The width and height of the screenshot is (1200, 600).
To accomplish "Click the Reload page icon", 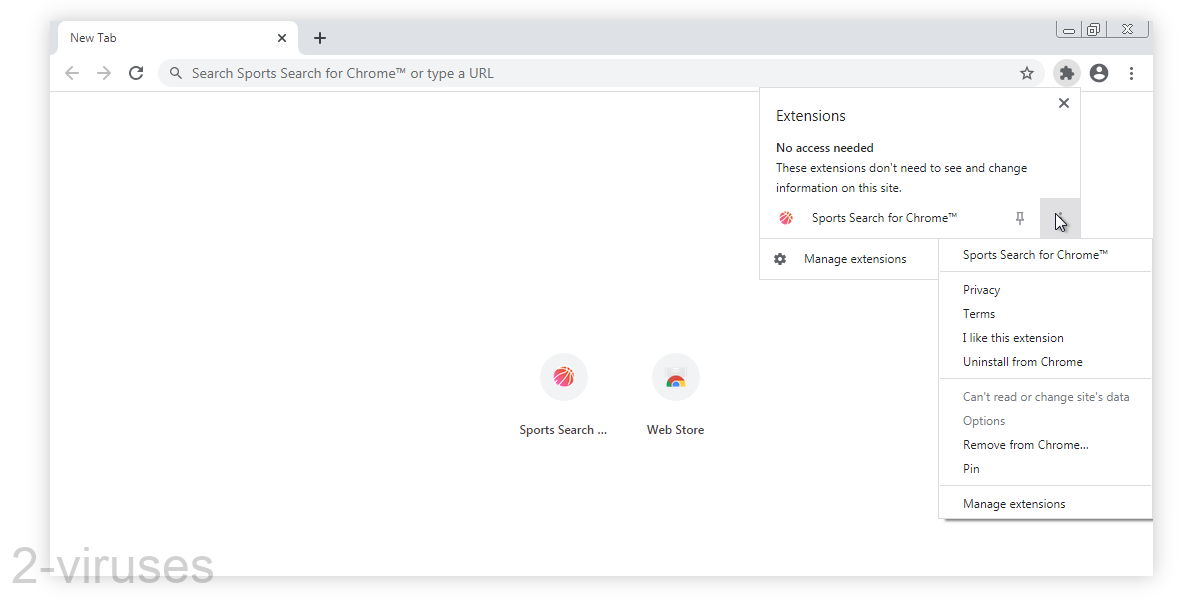I will click(136, 72).
